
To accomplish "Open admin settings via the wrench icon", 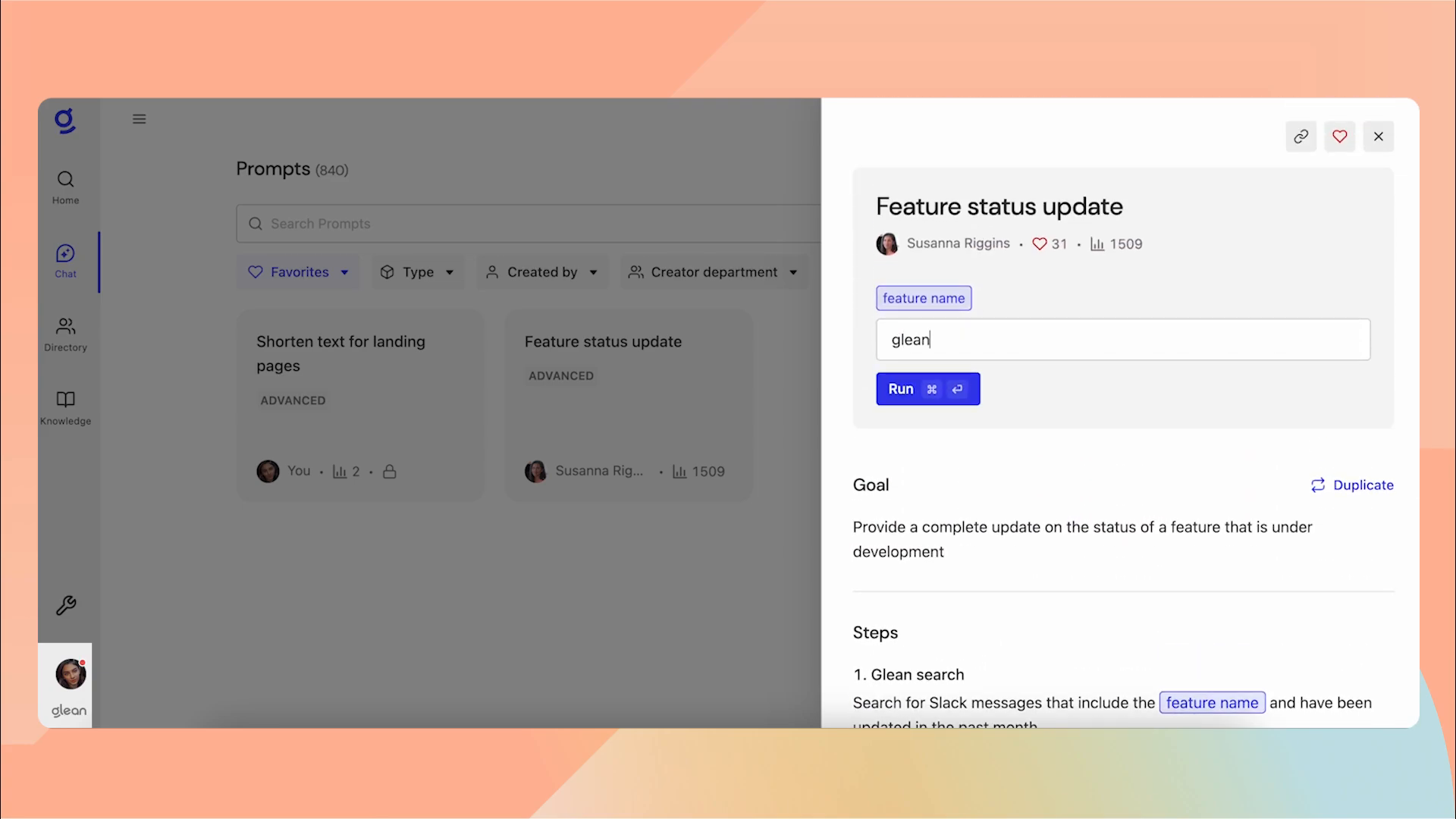I will (x=66, y=605).
